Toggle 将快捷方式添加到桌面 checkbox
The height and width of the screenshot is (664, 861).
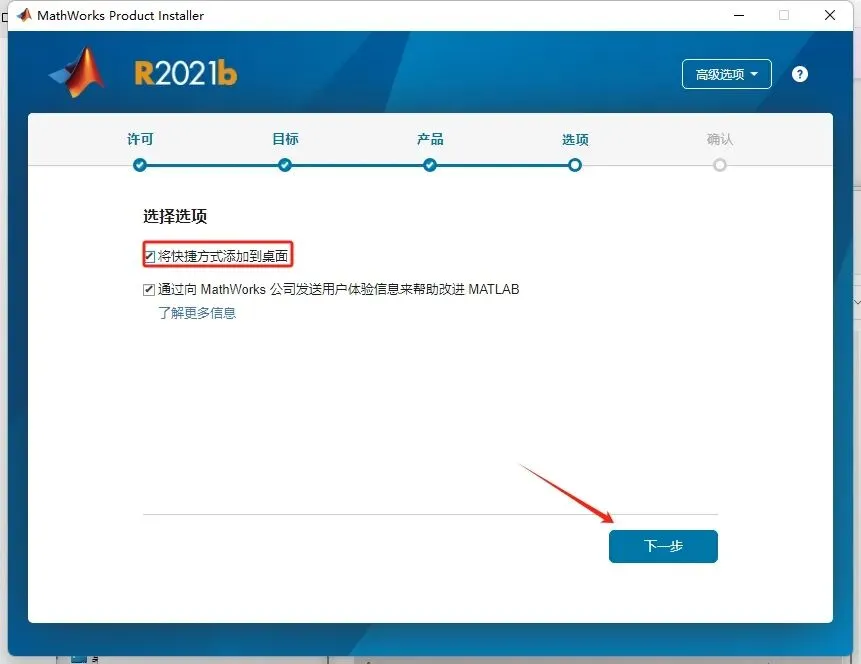(x=149, y=256)
